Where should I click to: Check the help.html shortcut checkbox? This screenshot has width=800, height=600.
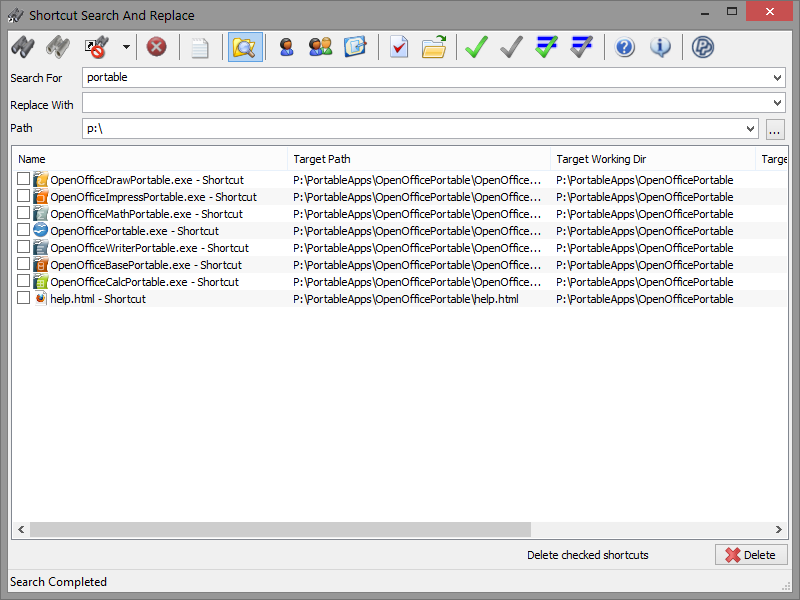pos(22,298)
